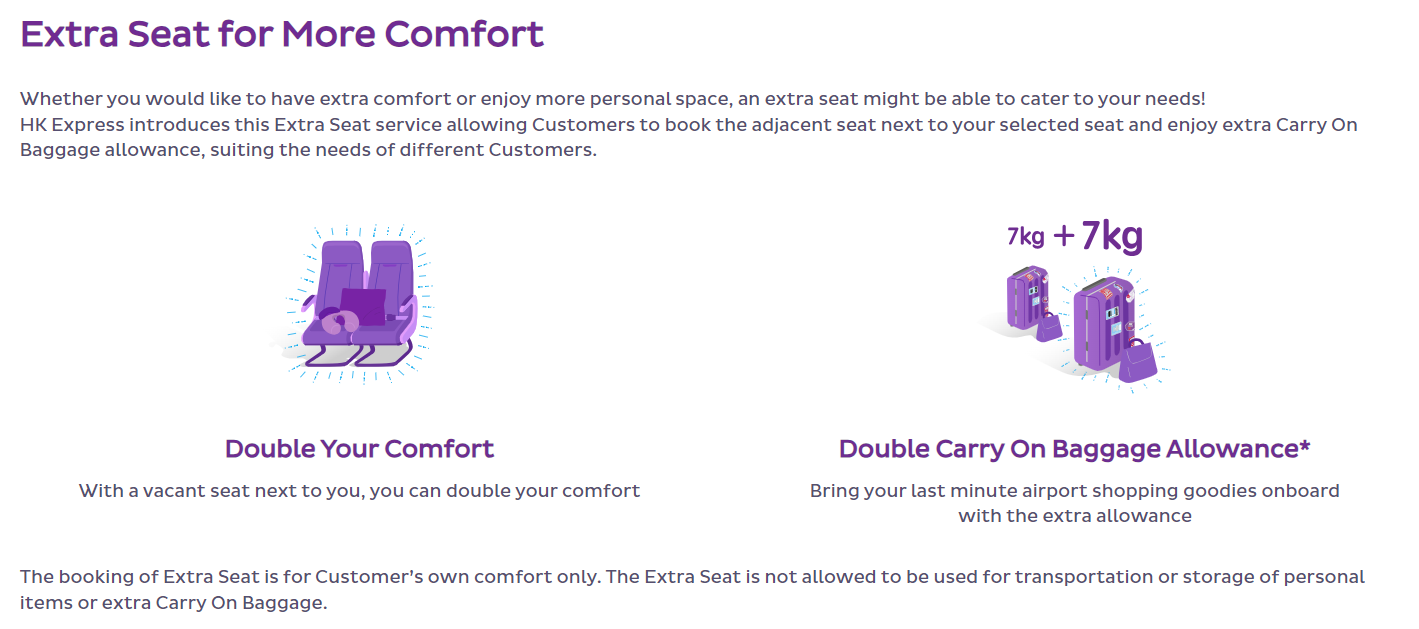Image resolution: width=1419 pixels, height=629 pixels.
Task: Click the large purple suitcase illustration
Action: tap(1098, 322)
